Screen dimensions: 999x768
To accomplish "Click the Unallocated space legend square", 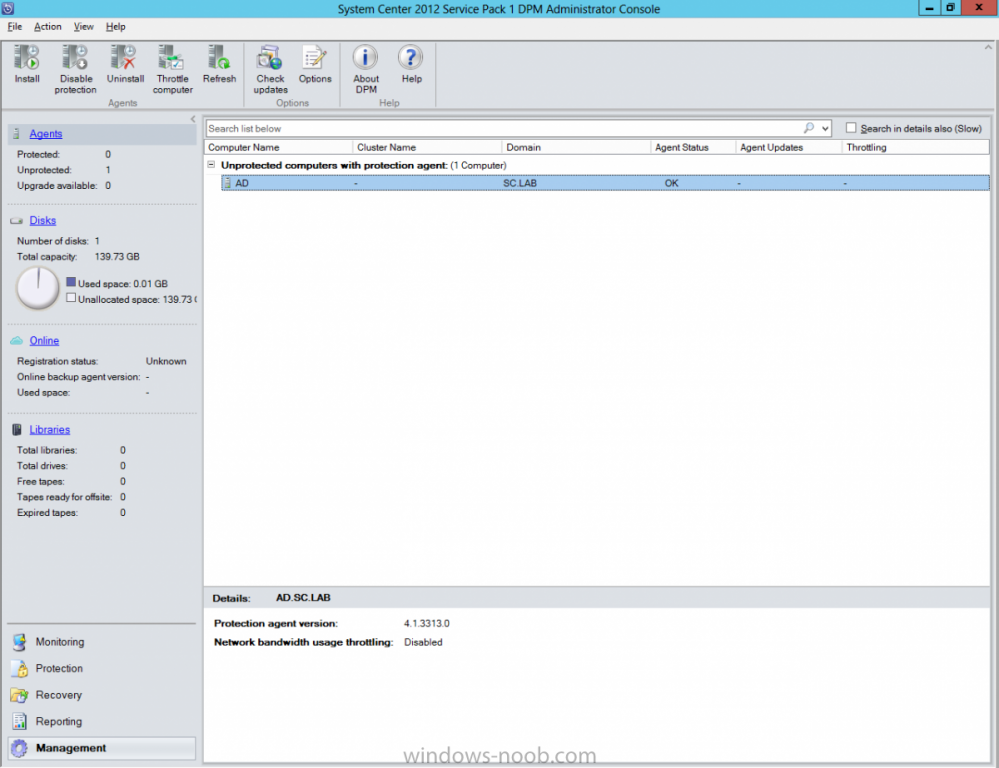I will 71,298.
